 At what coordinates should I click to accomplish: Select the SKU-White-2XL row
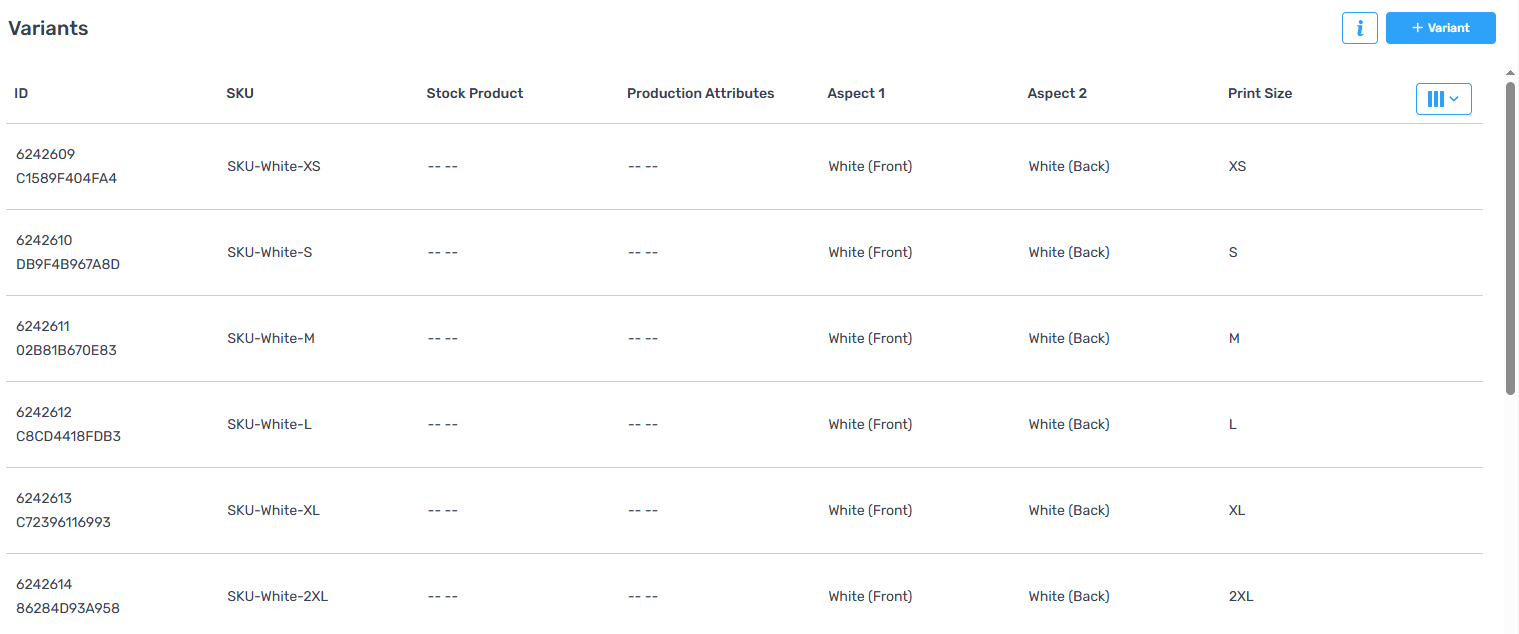(277, 596)
